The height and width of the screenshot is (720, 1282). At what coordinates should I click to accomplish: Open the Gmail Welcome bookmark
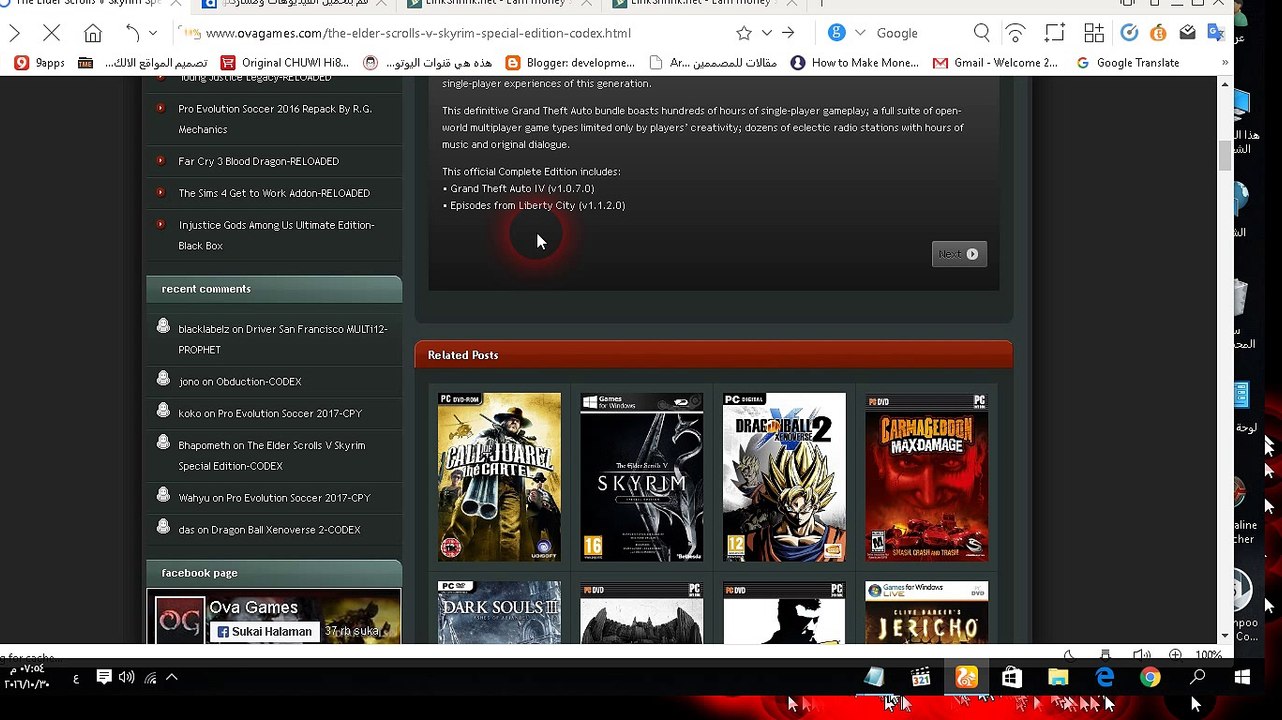click(x=995, y=62)
